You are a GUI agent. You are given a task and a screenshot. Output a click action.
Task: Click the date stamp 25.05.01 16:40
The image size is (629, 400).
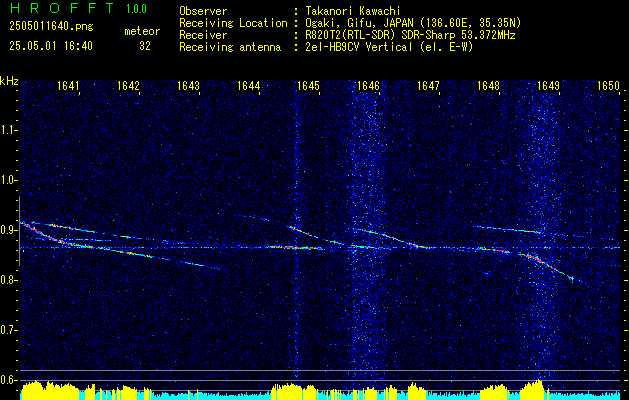click(51, 46)
